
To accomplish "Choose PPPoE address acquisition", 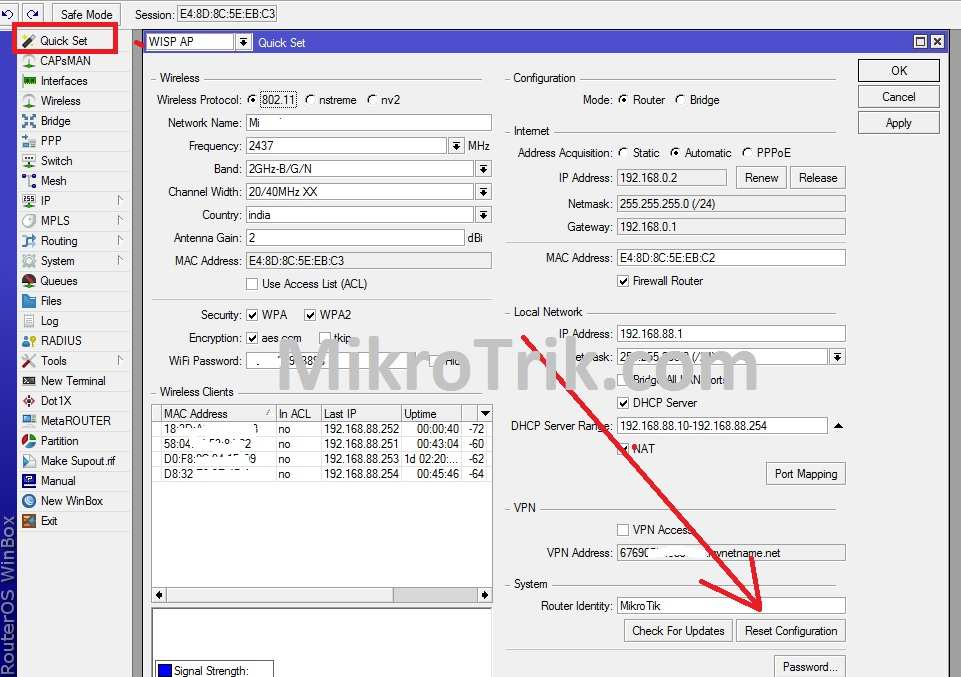I will (747, 153).
